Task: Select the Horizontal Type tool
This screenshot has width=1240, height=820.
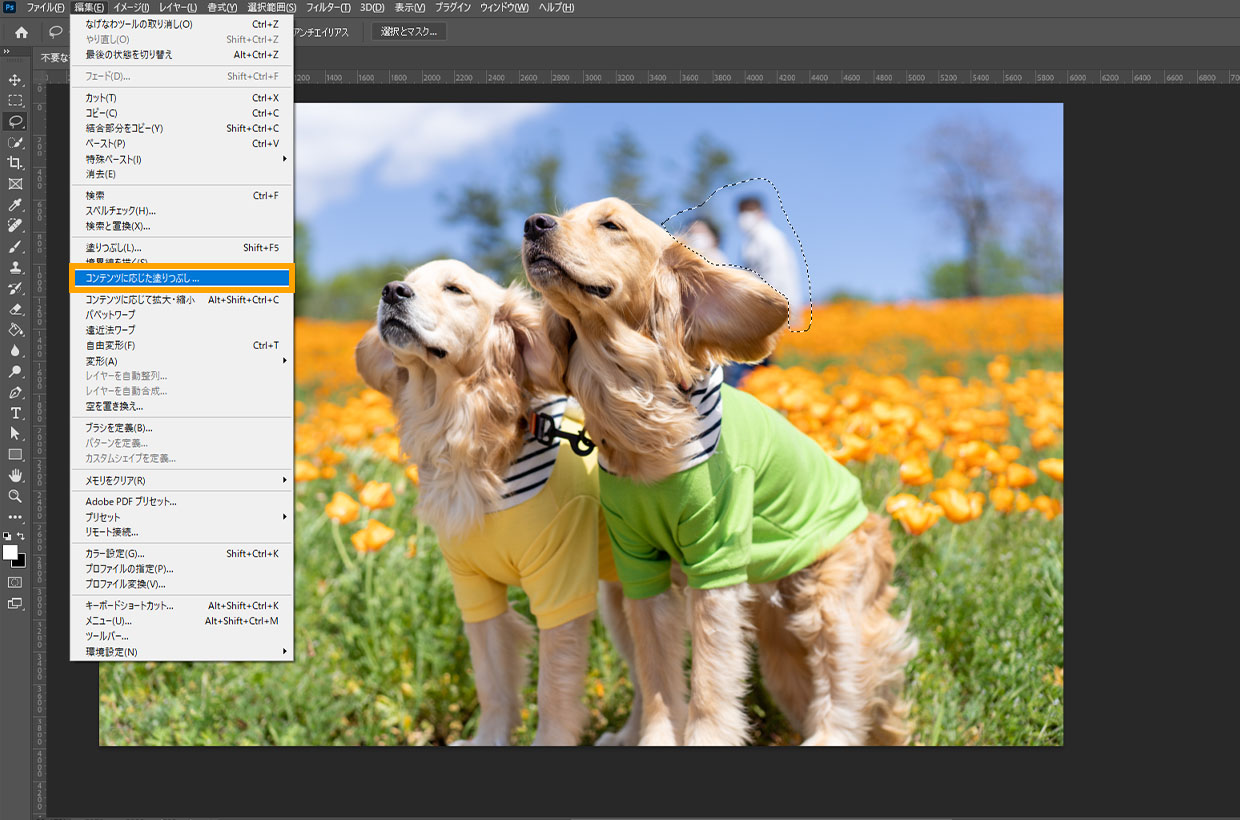Action: (15, 413)
